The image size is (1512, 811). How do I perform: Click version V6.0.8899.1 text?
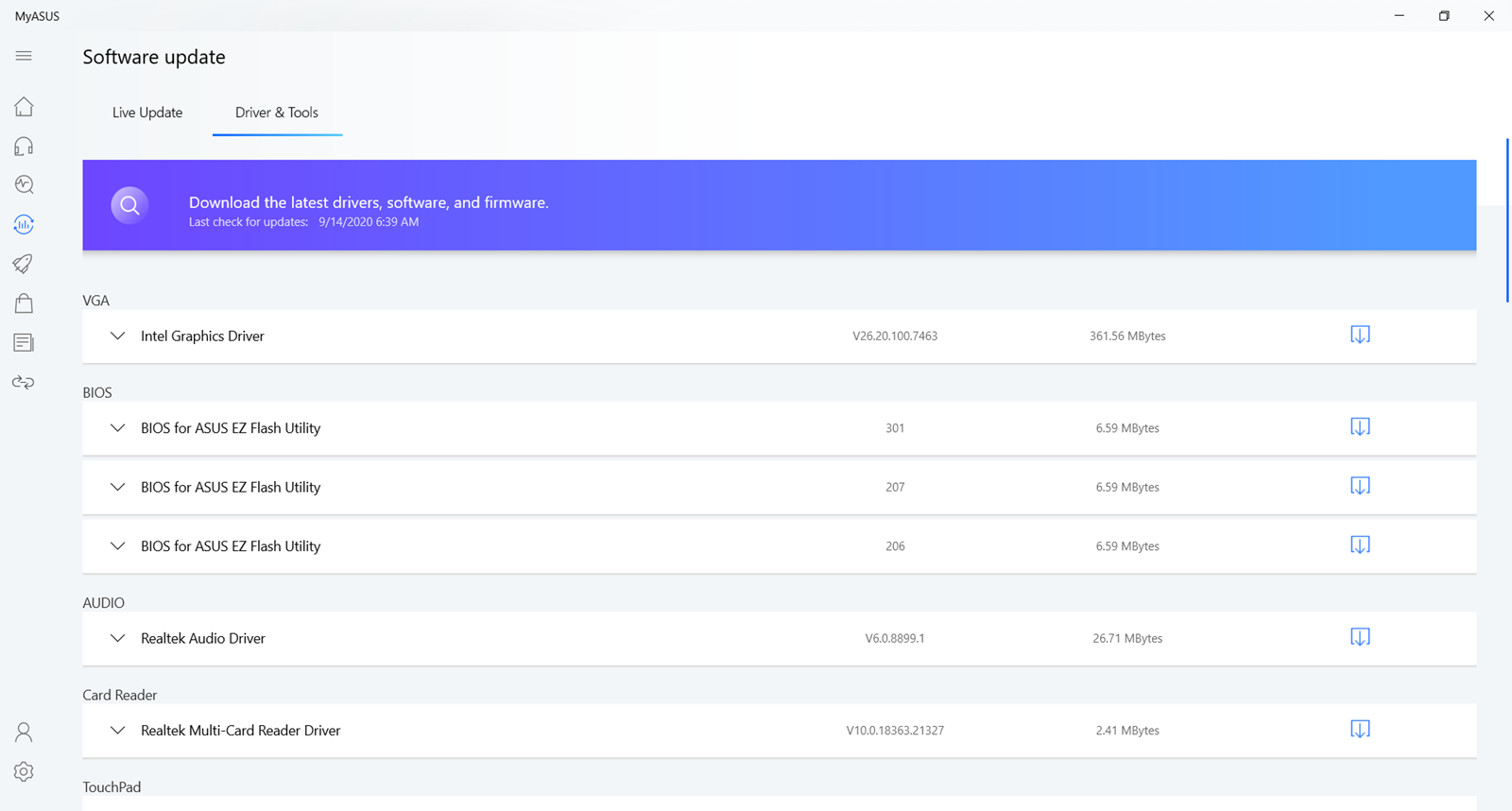click(x=895, y=638)
